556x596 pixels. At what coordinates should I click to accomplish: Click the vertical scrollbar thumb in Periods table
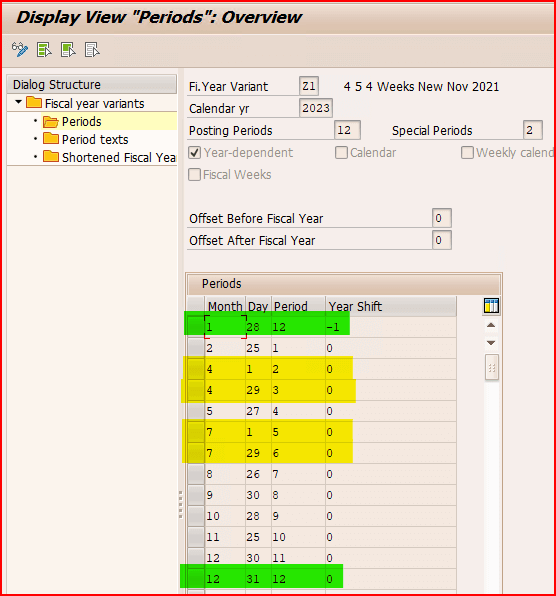pos(491,368)
